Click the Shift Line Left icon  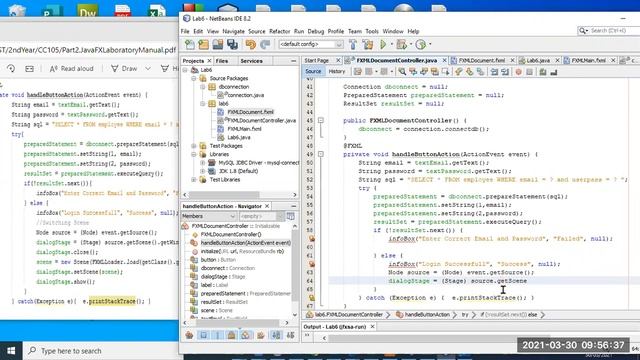(x=494, y=72)
